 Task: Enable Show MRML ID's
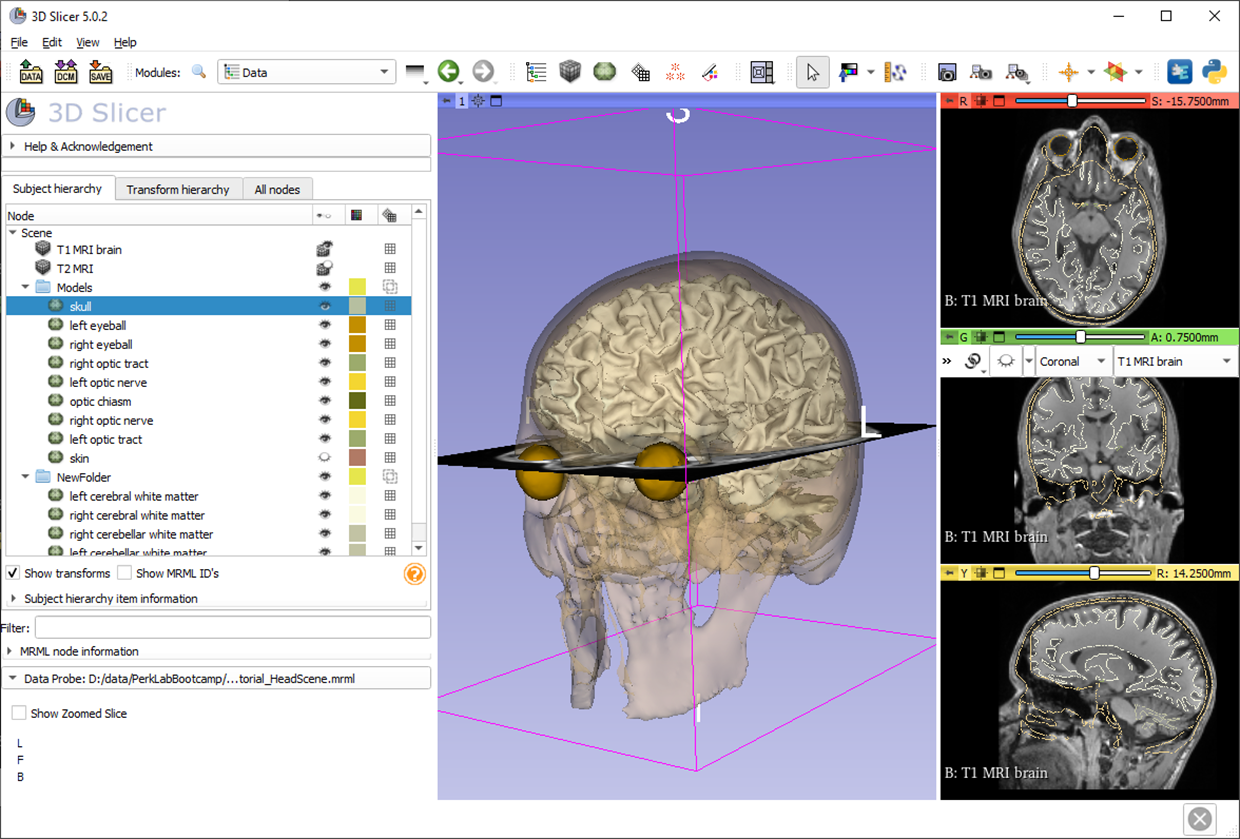pos(124,572)
